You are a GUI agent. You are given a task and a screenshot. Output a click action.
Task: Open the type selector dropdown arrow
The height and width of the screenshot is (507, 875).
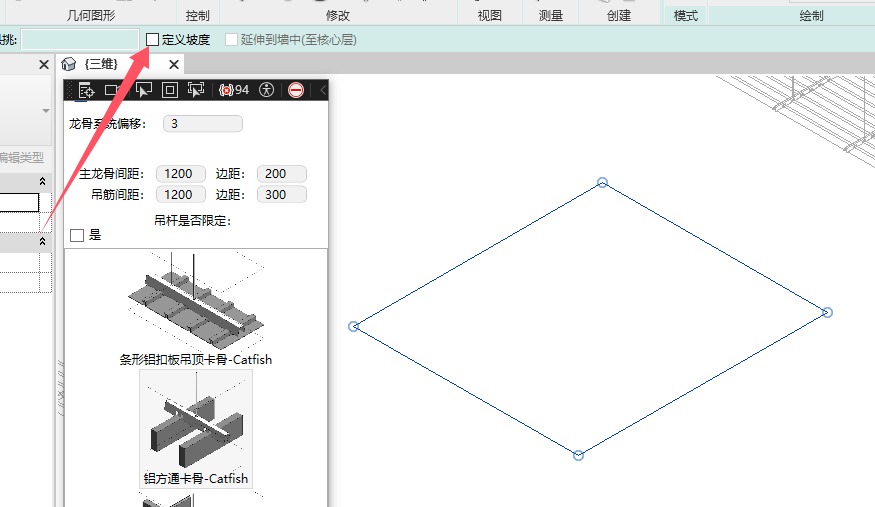click(45, 111)
